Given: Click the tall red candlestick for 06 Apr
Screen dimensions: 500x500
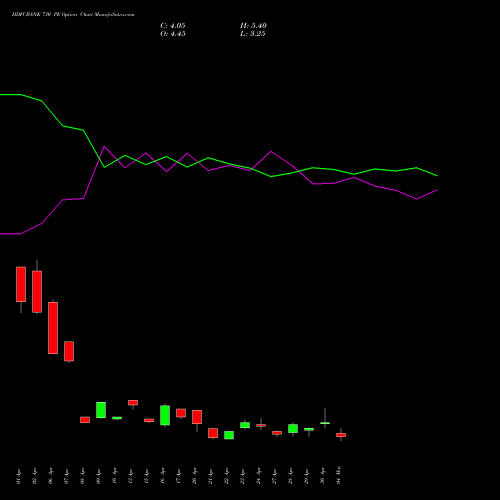Looking at the screenshot, I should pyautogui.click(x=53, y=328).
